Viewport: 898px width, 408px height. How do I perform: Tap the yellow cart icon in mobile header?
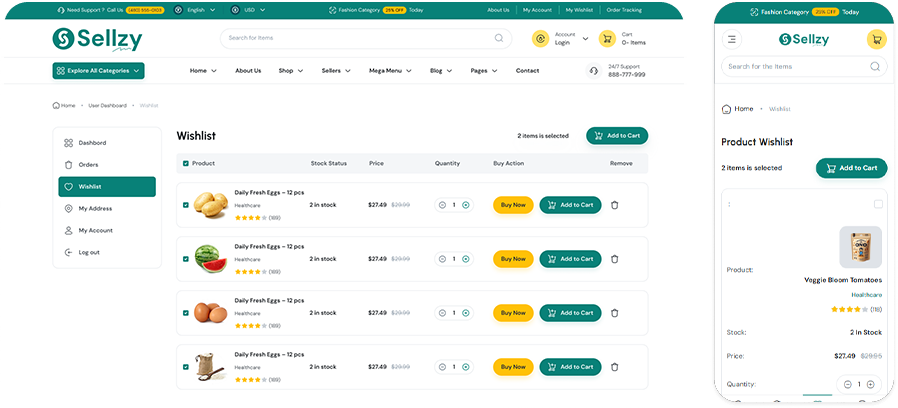tap(876, 39)
